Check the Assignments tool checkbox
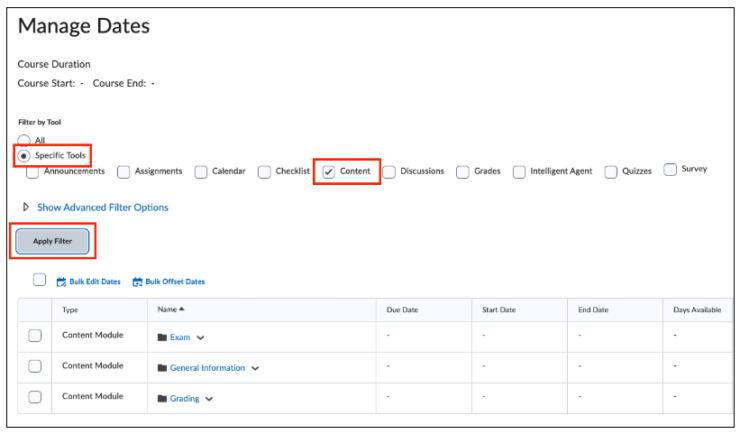 tap(124, 172)
